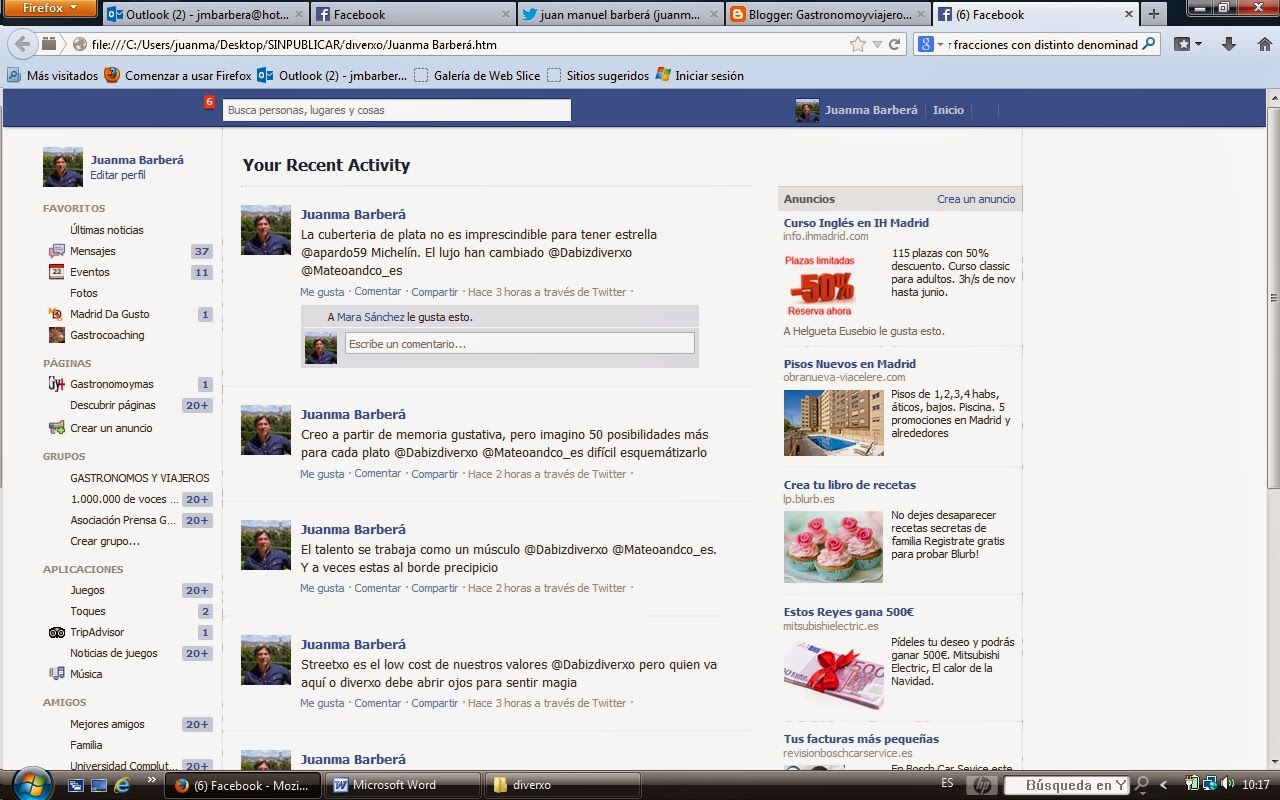
Task: Click the red notifications badge showing 6
Action: [209, 101]
